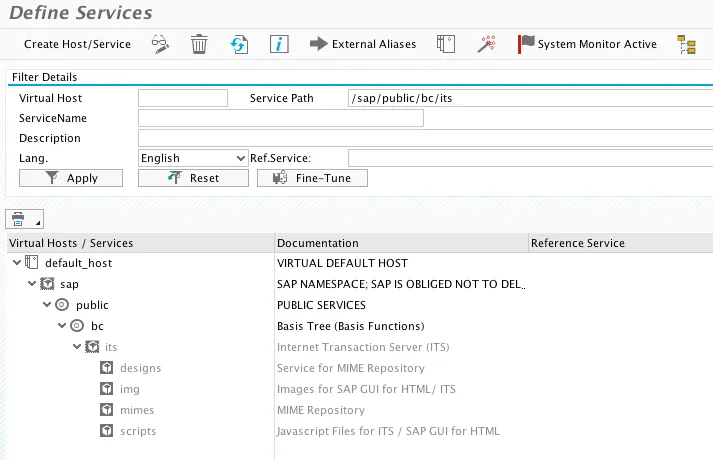Click the Refresh icon in toolbar

pyautogui.click(x=239, y=44)
